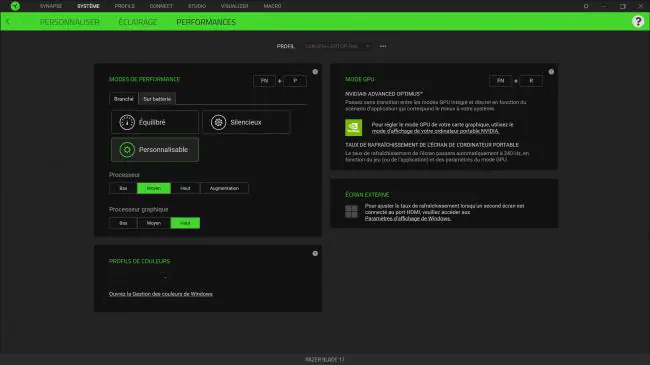The image size is (650, 365).
Task: Open the help question mark icon
Action: point(638,22)
